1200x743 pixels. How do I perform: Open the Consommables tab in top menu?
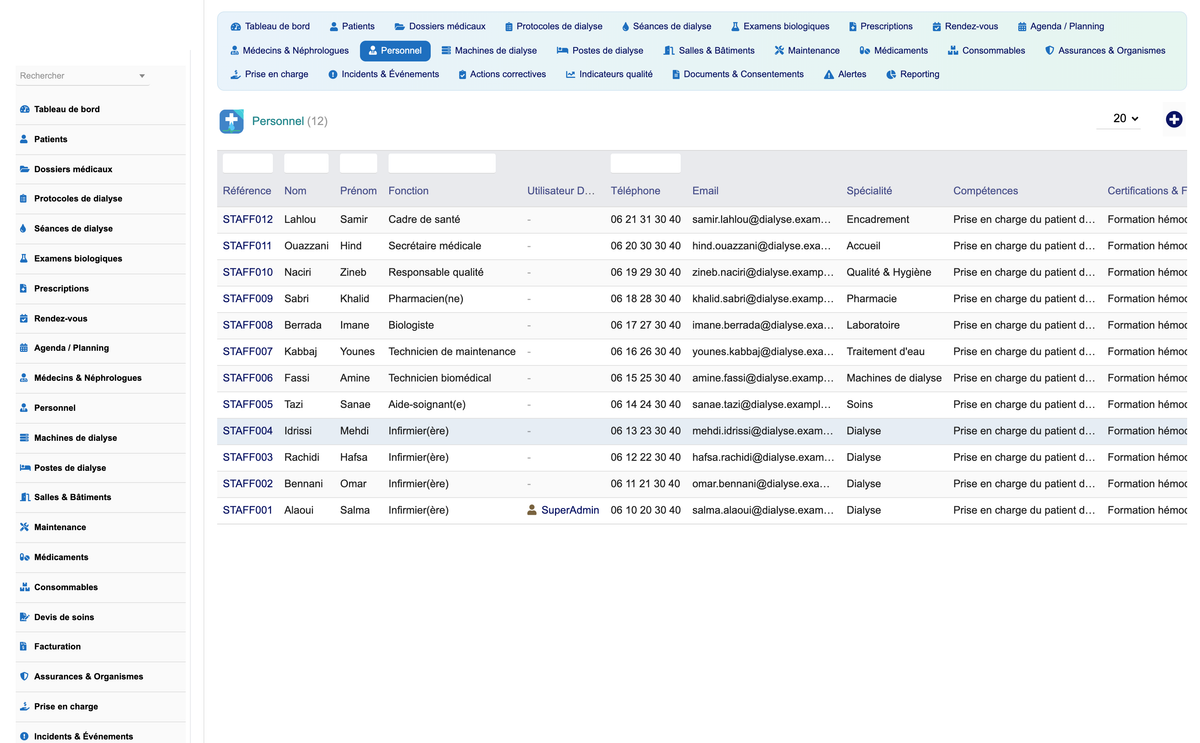tap(987, 50)
